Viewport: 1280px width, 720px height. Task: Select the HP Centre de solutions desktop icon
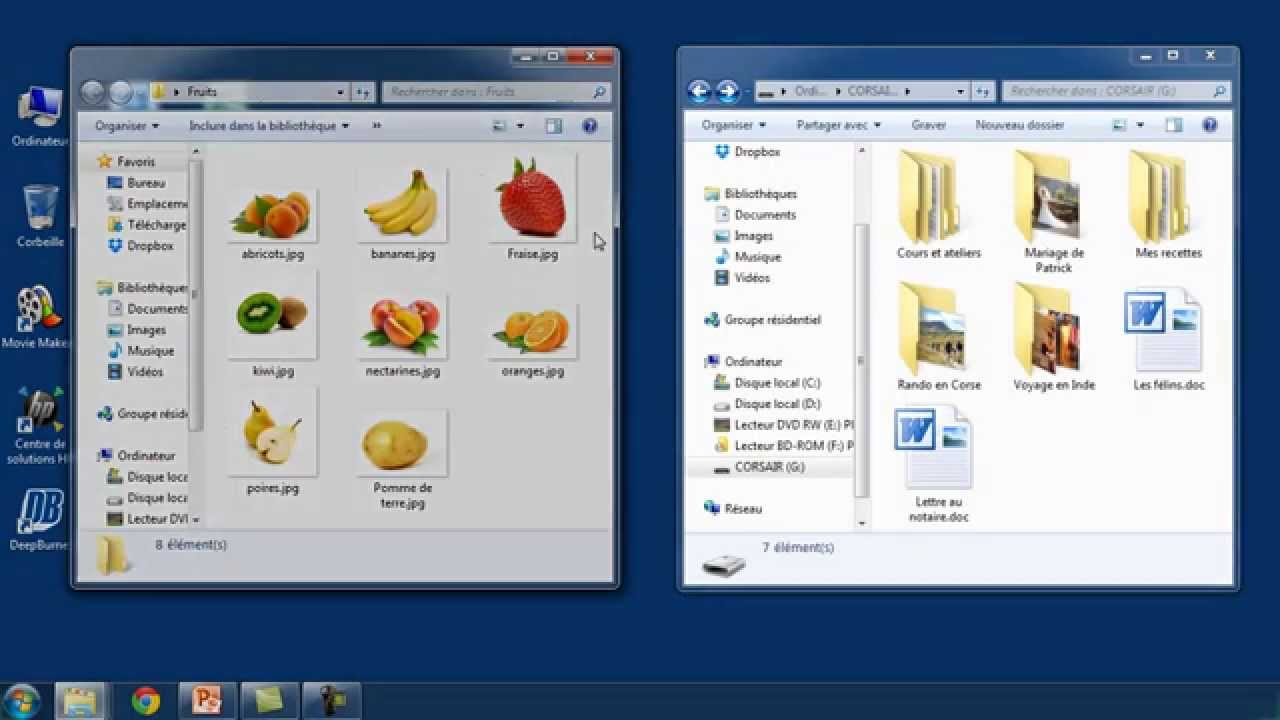tap(38, 427)
